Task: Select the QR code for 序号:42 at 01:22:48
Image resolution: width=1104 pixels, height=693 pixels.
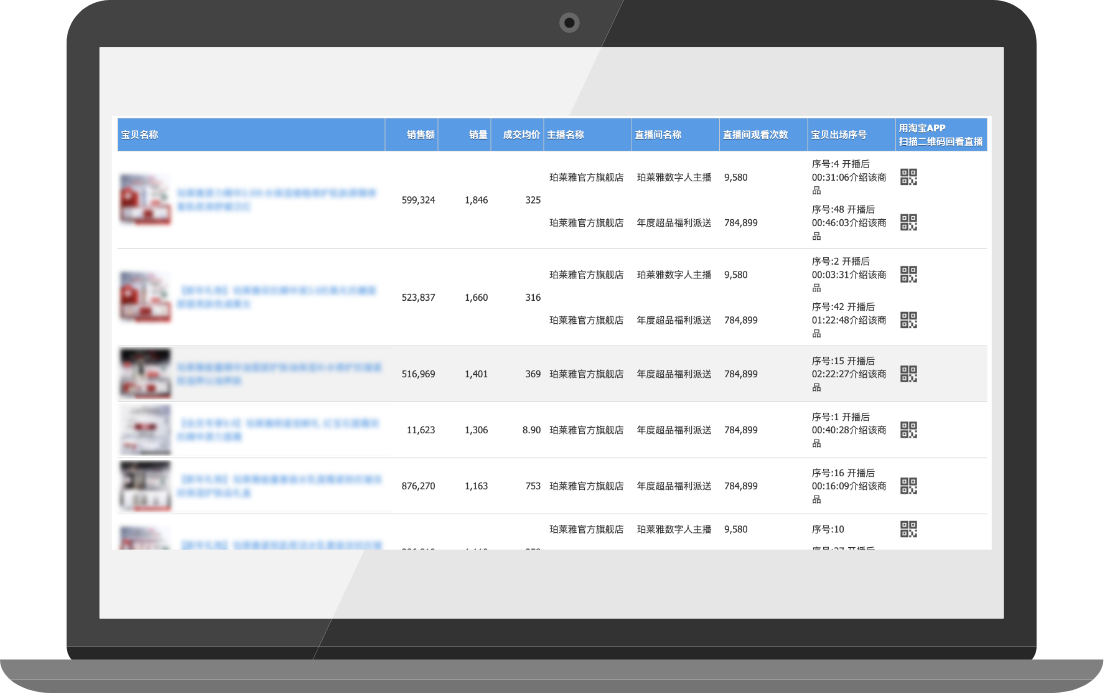Action: pos(908,320)
